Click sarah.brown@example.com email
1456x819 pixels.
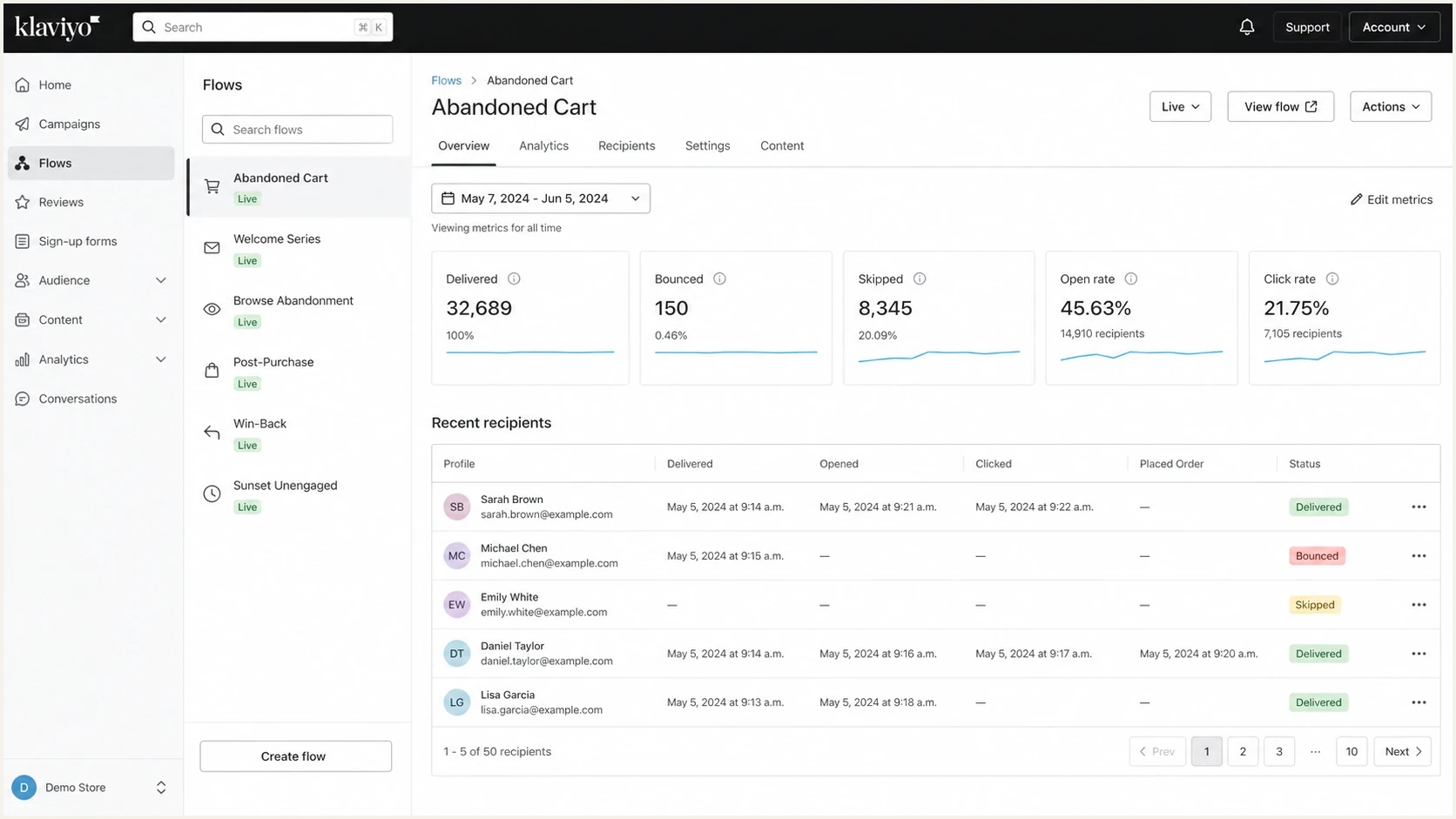pos(546,514)
